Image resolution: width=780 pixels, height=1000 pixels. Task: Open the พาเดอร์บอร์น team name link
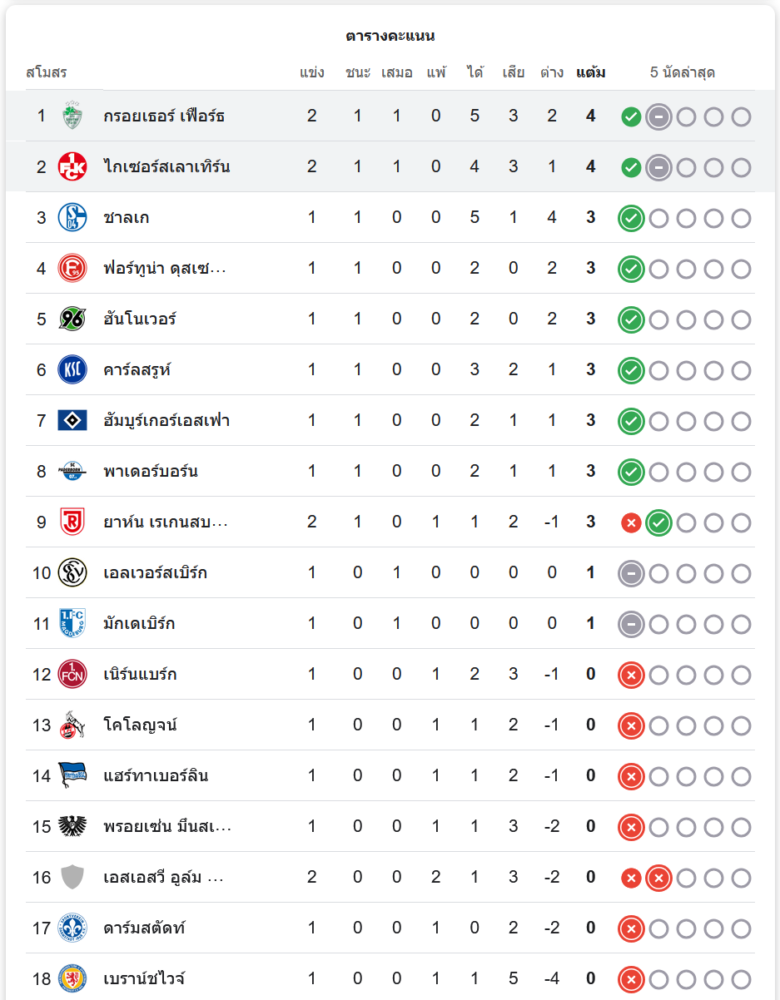[151, 471]
